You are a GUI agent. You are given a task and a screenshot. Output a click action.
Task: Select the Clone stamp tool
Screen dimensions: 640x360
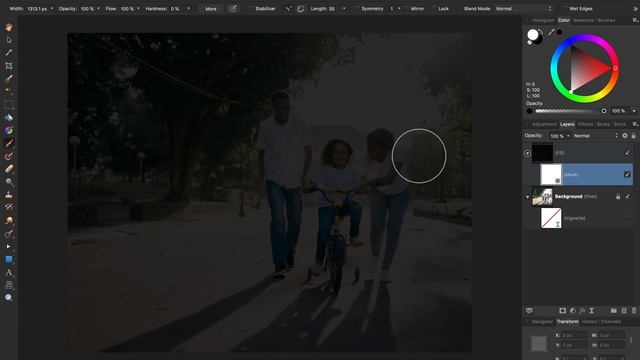[x=9, y=195]
